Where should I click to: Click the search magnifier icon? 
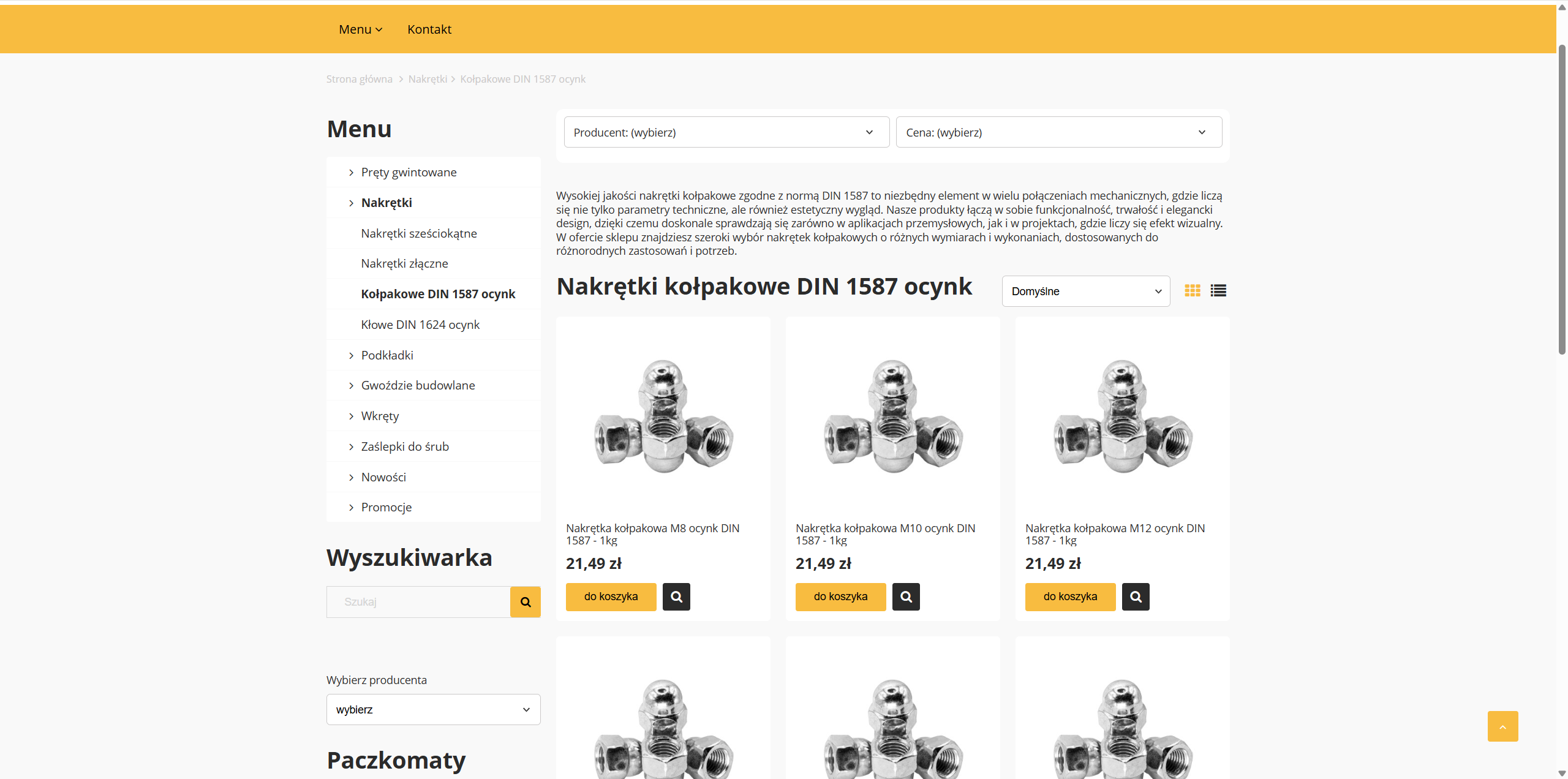click(525, 601)
